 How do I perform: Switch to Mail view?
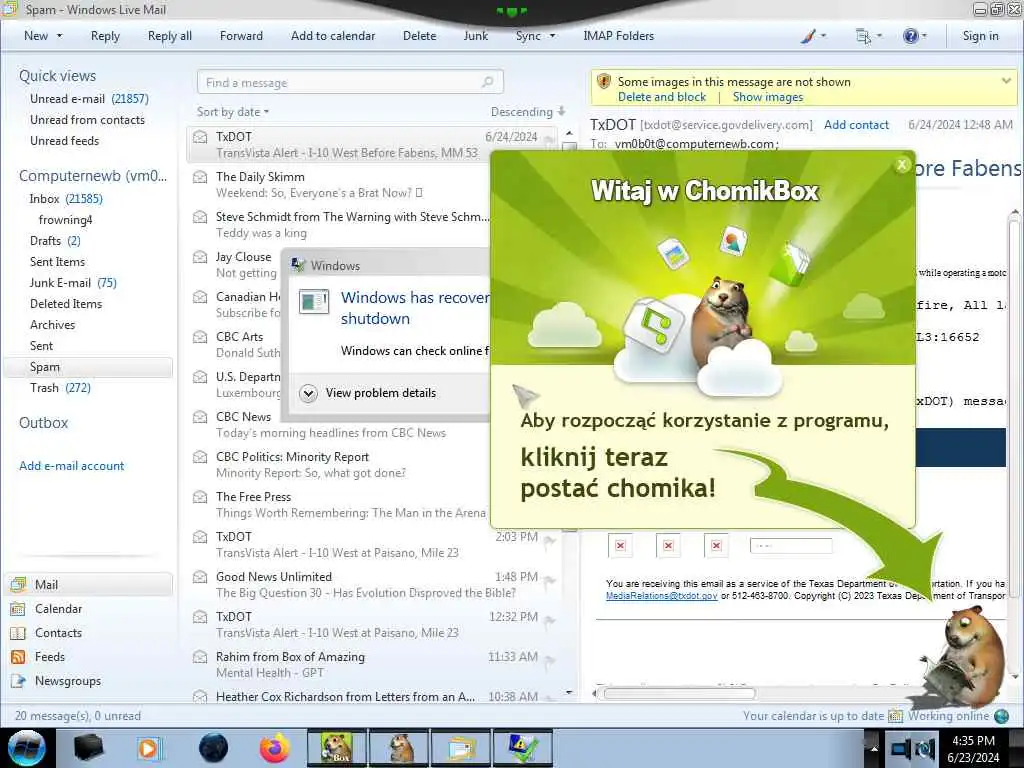90,584
